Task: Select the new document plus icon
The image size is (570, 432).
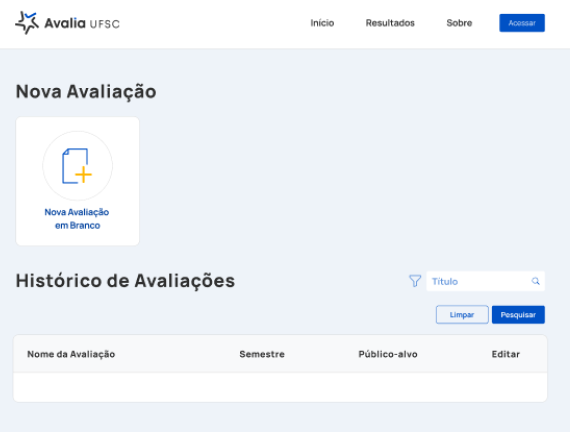Action: [x=77, y=166]
